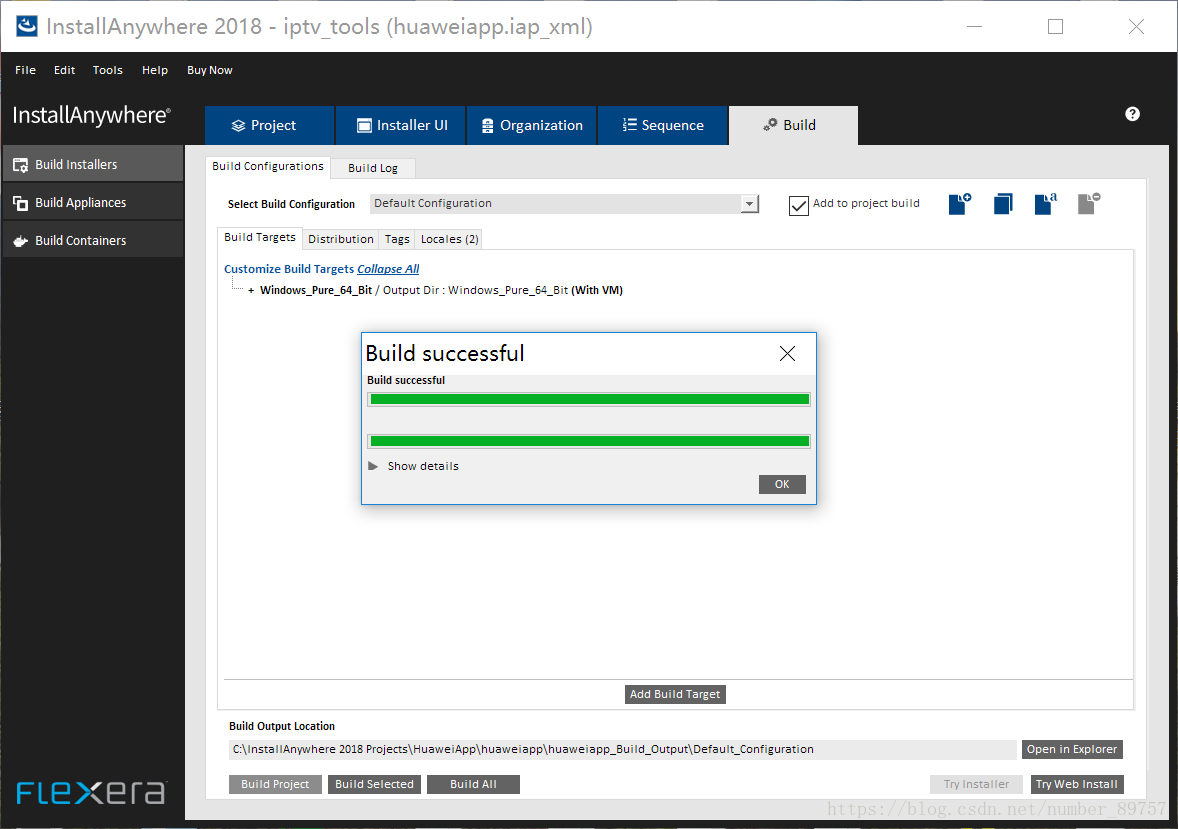Click the Build All button
Image resolution: width=1178 pixels, height=829 pixels.
pyautogui.click(x=473, y=784)
